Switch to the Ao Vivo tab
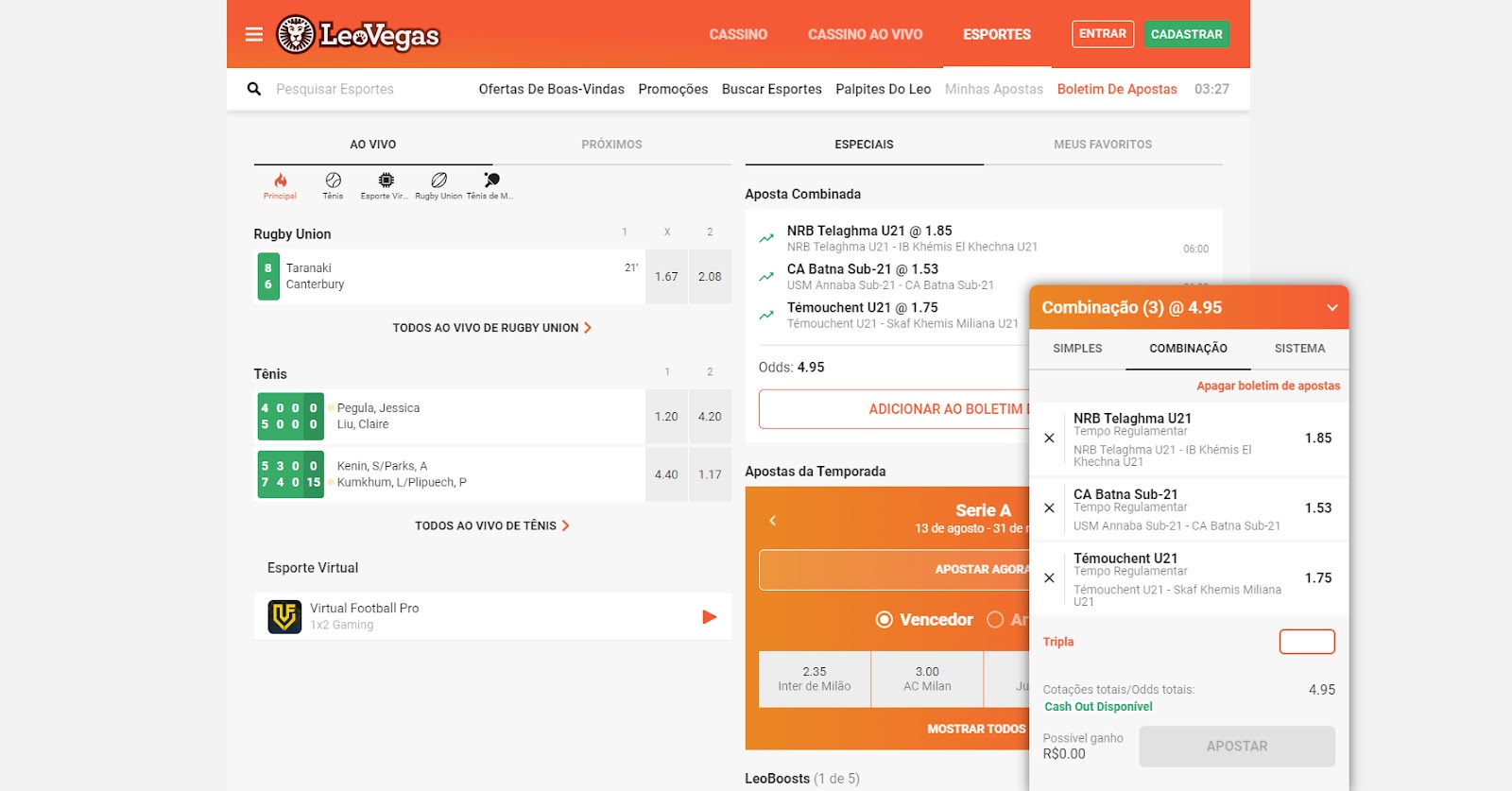 click(x=373, y=145)
